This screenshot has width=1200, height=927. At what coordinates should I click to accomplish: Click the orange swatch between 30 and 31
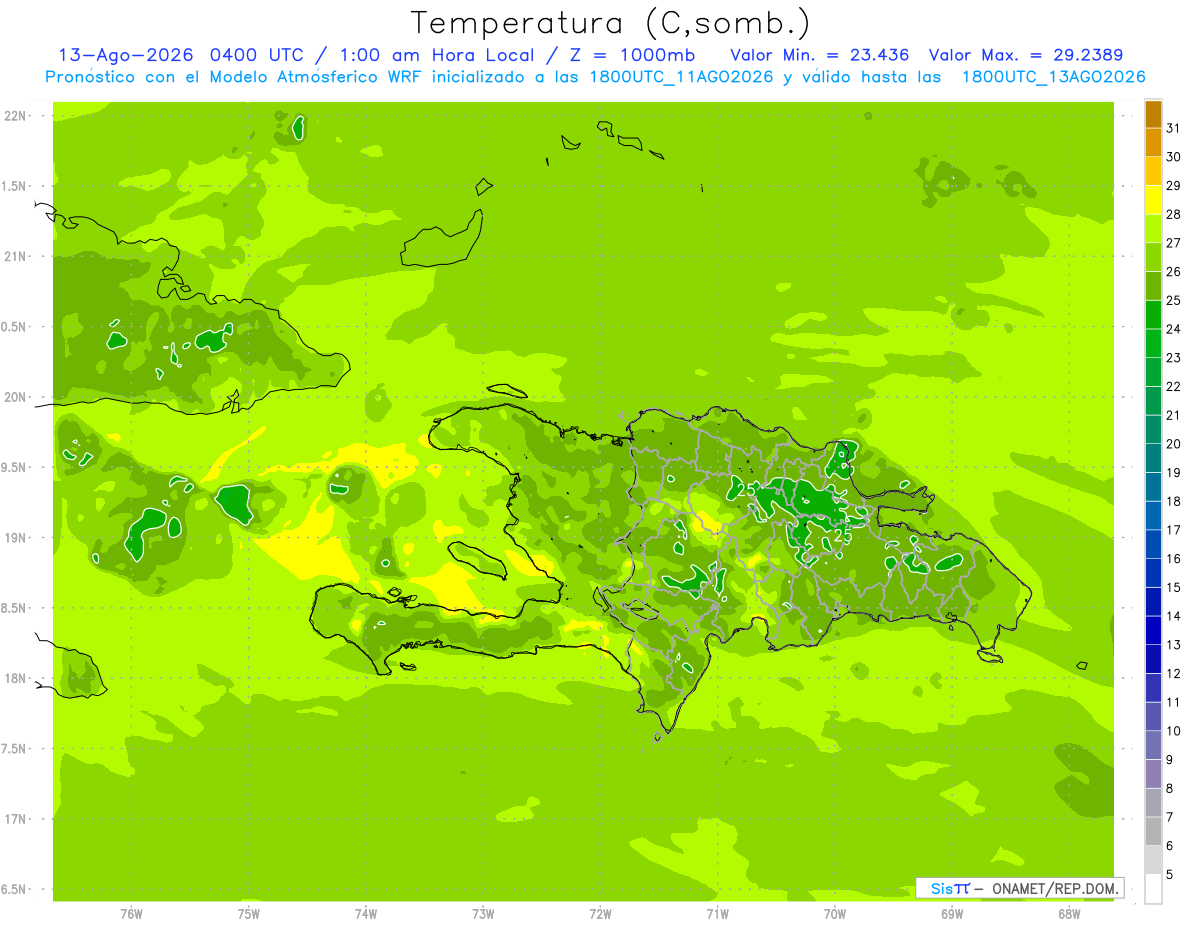(x=1153, y=142)
